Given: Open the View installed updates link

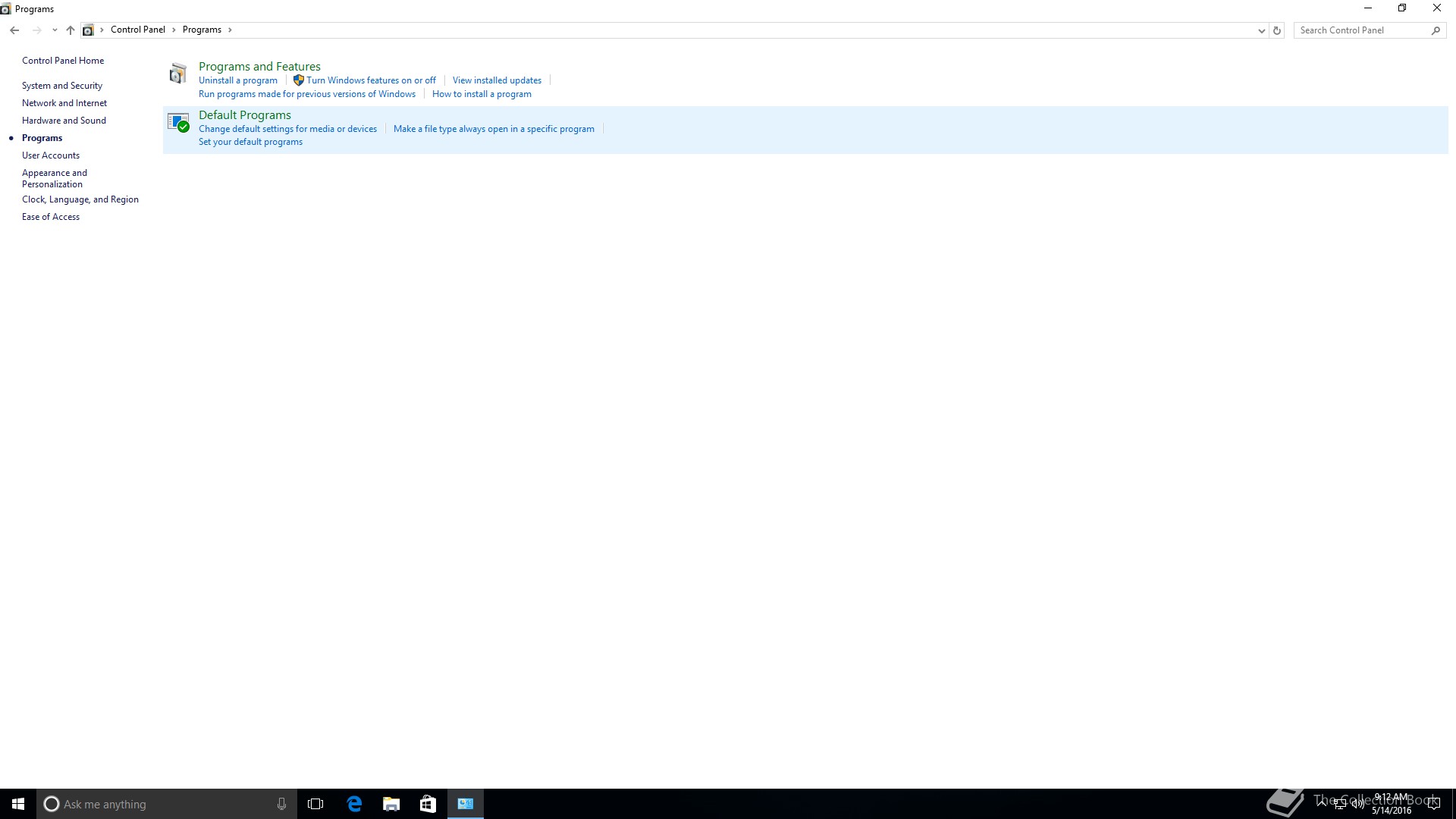Looking at the screenshot, I should pos(497,80).
